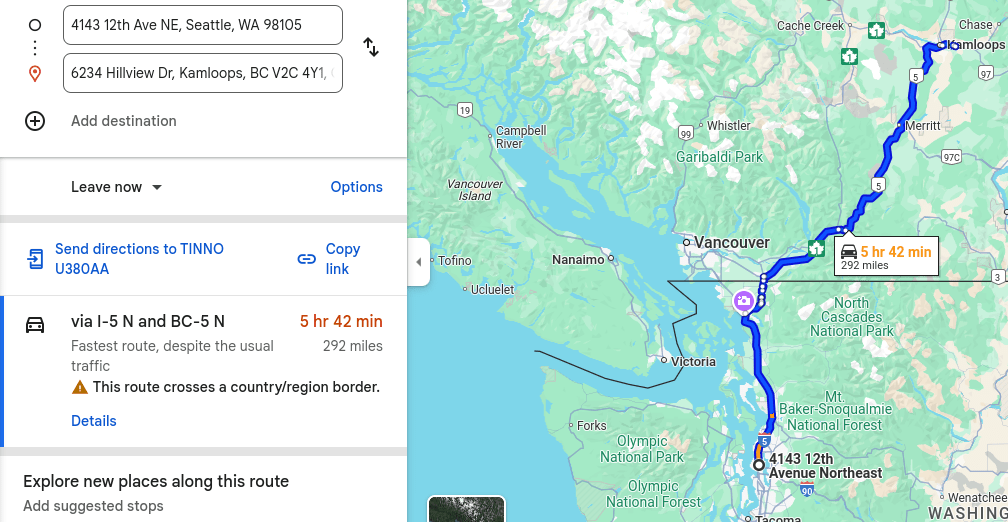Click Add destination text
Image resolution: width=1008 pixels, height=522 pixels.
tap(124, 121)
